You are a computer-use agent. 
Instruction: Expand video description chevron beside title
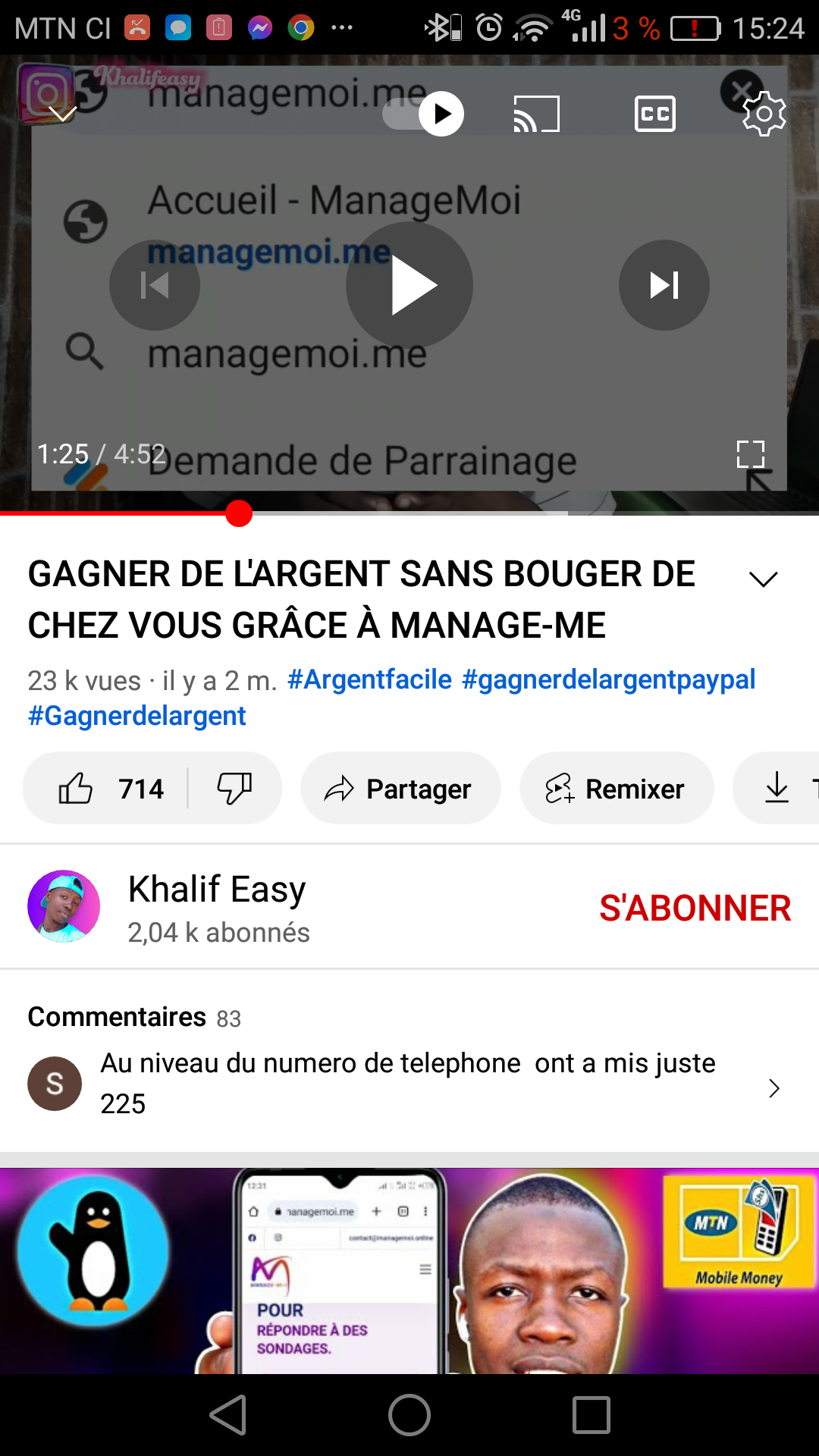[x=763, y=579]
